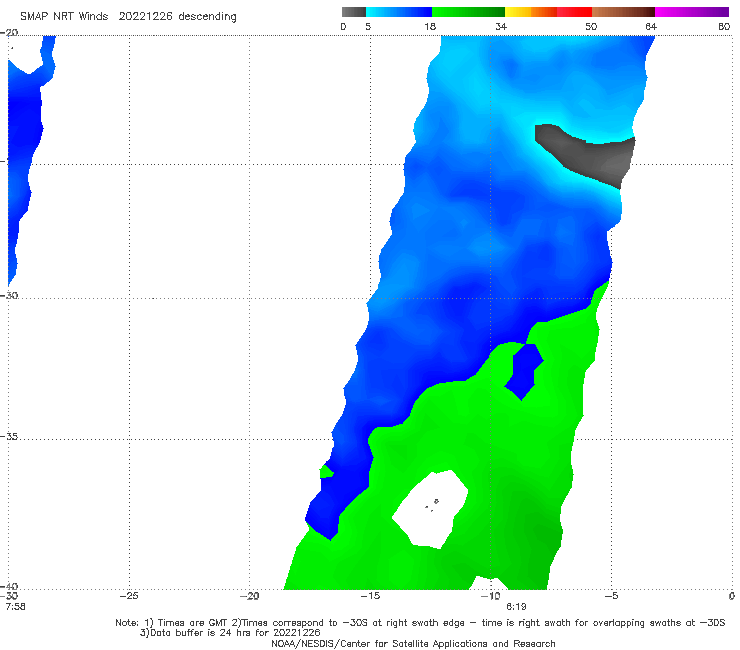Viewport: 740px width, 650px height.
Task: Click the '-10' longitude axis label
Action: (490, 596)
